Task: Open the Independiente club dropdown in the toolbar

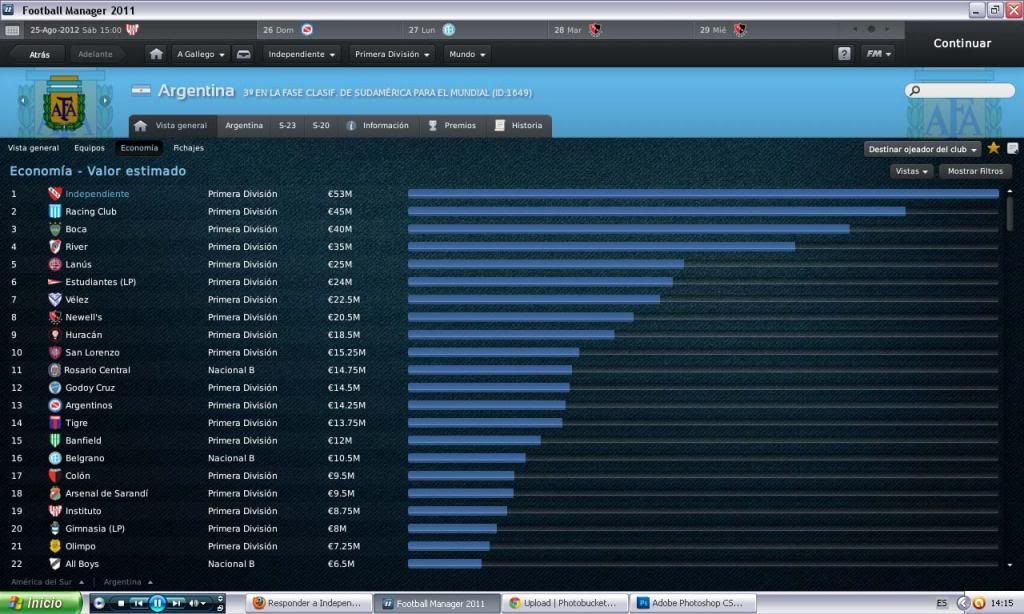Action: point(301,54)
